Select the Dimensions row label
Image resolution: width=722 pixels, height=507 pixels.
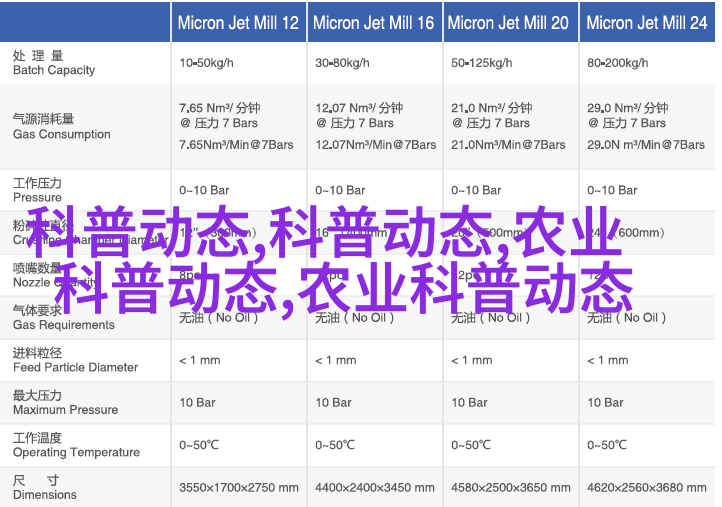click(x=45, y=488)
